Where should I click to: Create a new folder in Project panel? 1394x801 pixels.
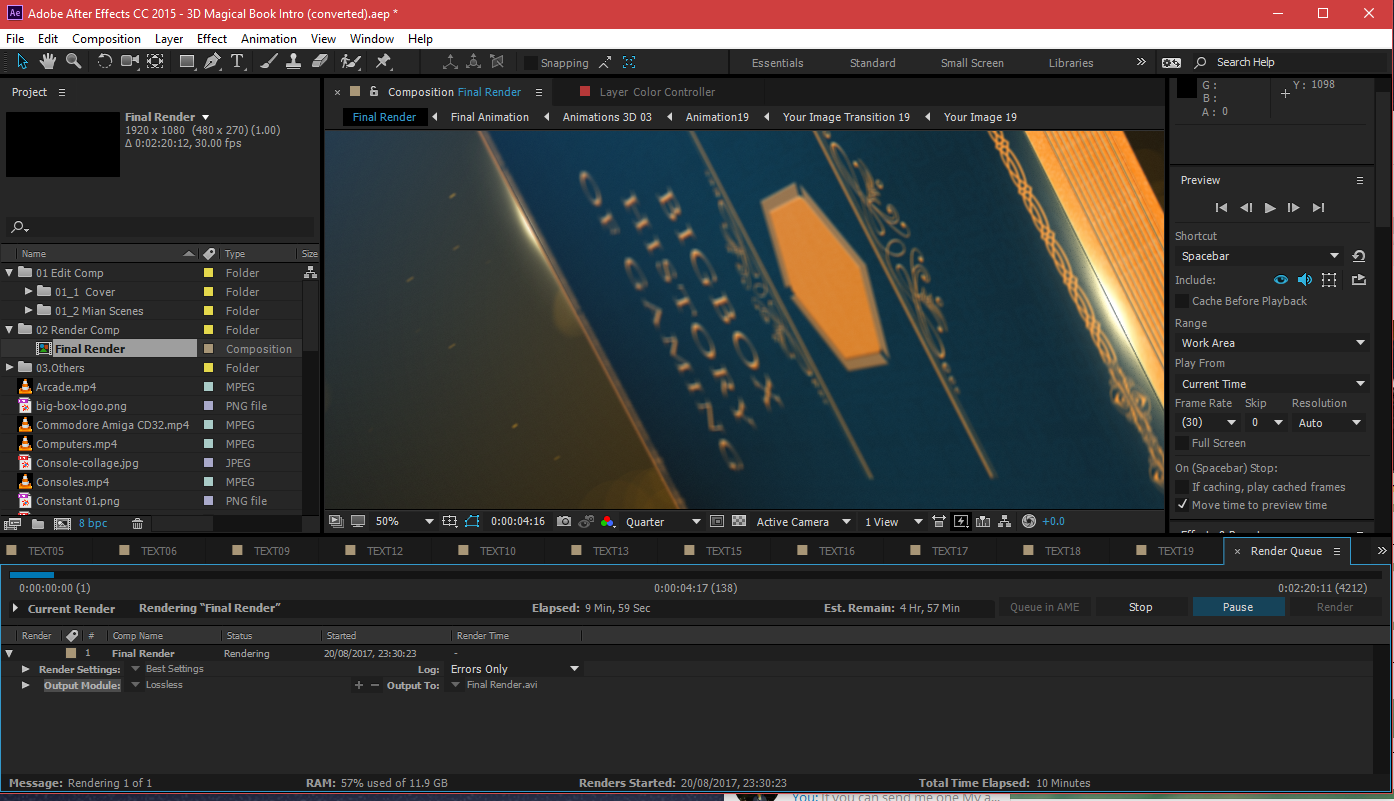(38, 524)
